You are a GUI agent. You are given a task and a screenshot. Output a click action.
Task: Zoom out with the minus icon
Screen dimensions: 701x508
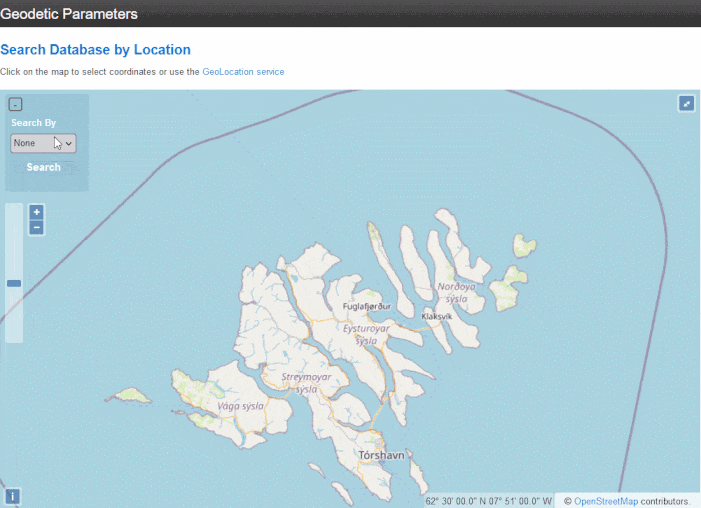click(x=37, y=228)
